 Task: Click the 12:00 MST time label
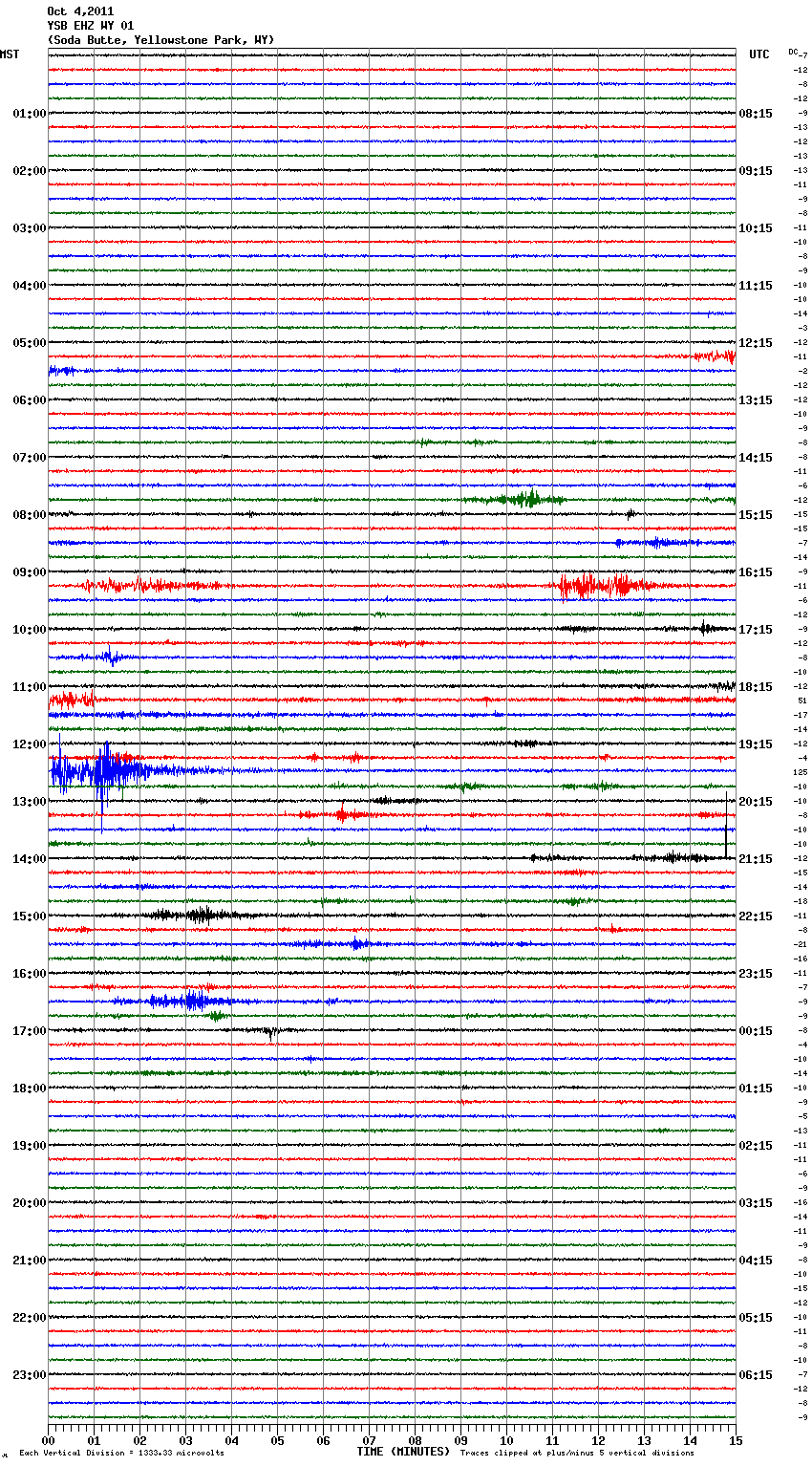pyautogui.click(x=29, y=744)
